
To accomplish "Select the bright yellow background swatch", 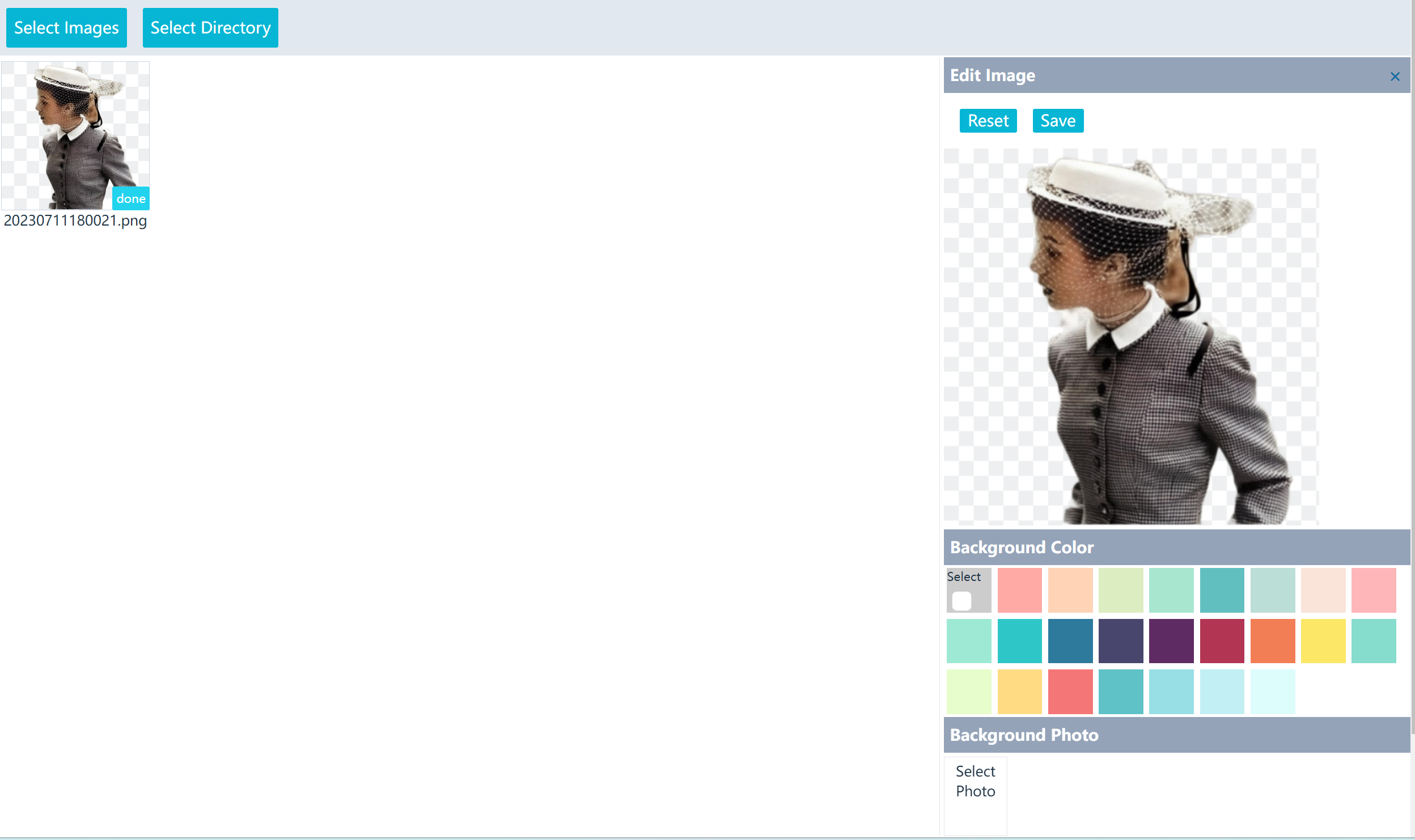I will (1323, 640).
